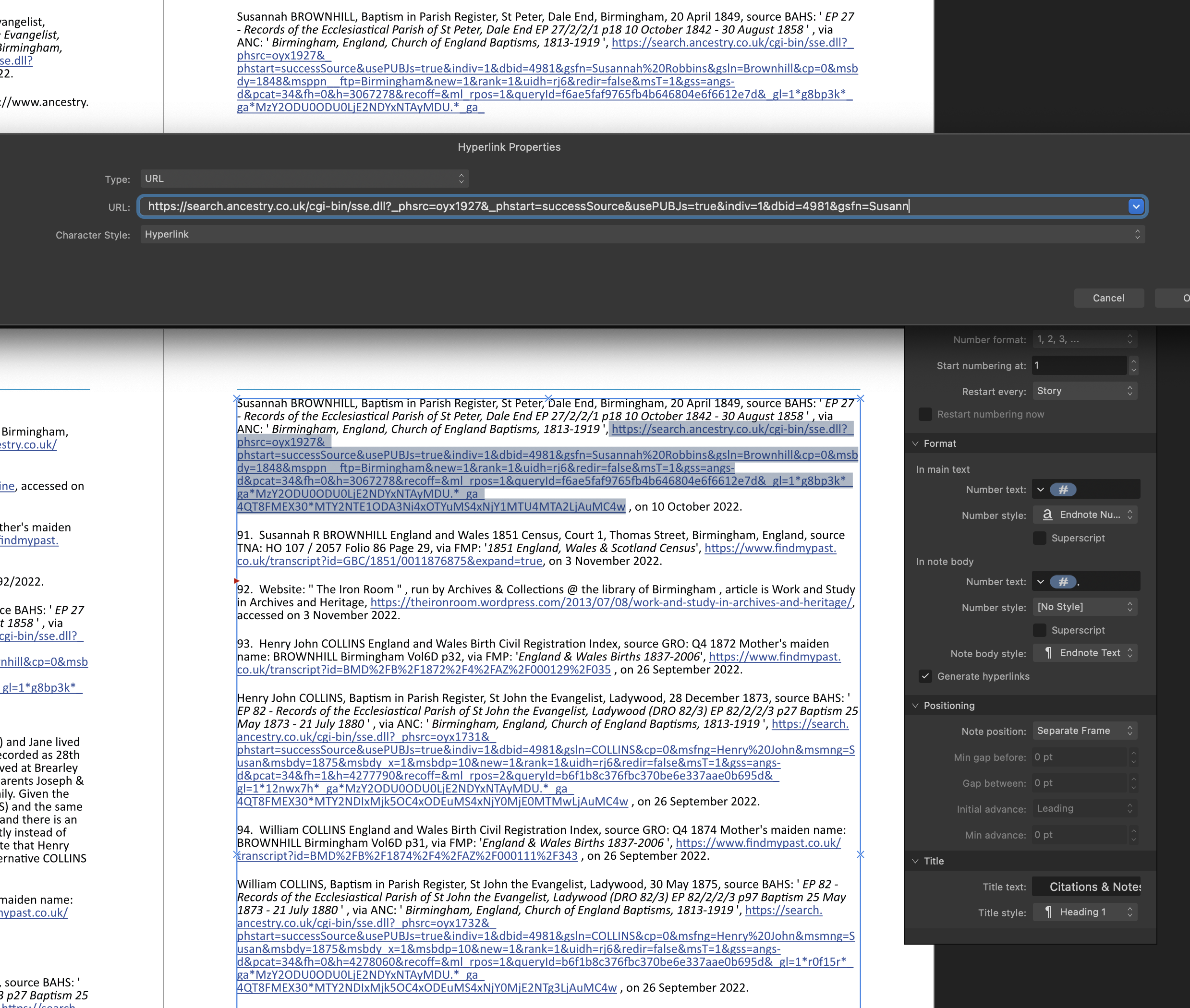Click the Cancel button in Hyperlink Properties

click(x=1108, y=298)
